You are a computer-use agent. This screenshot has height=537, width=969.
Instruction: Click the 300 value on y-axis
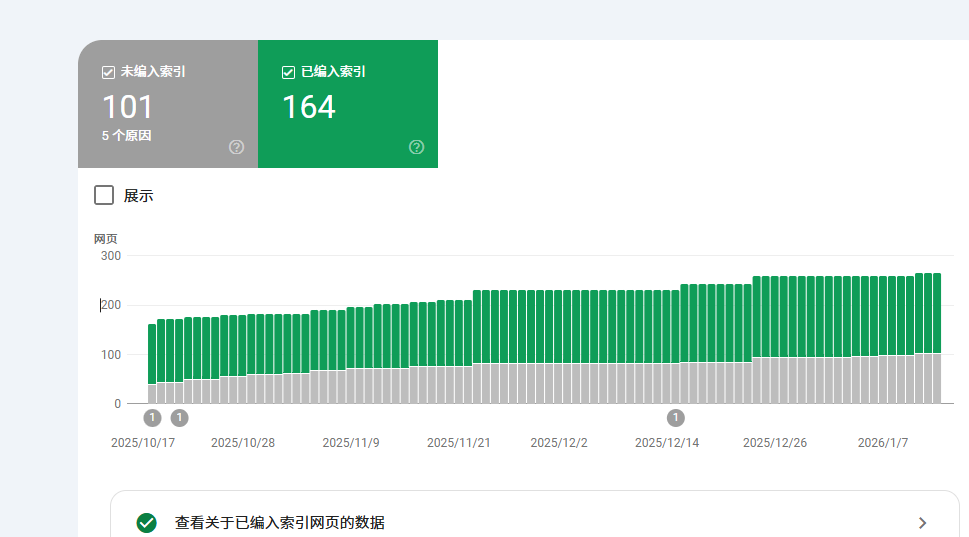pyautogui.click(x=110, y=256)
